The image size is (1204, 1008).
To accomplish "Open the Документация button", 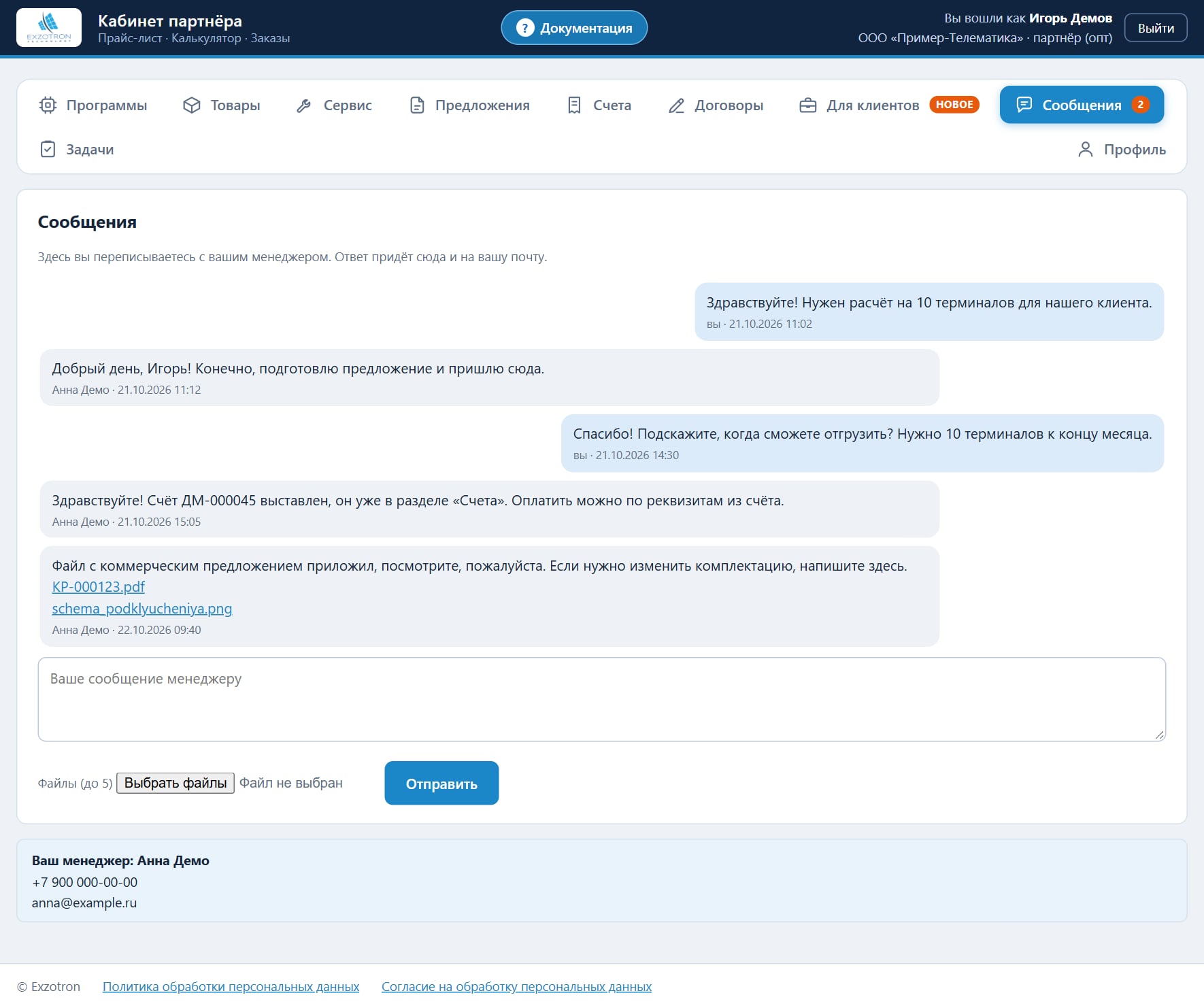I will pos(574,28).
